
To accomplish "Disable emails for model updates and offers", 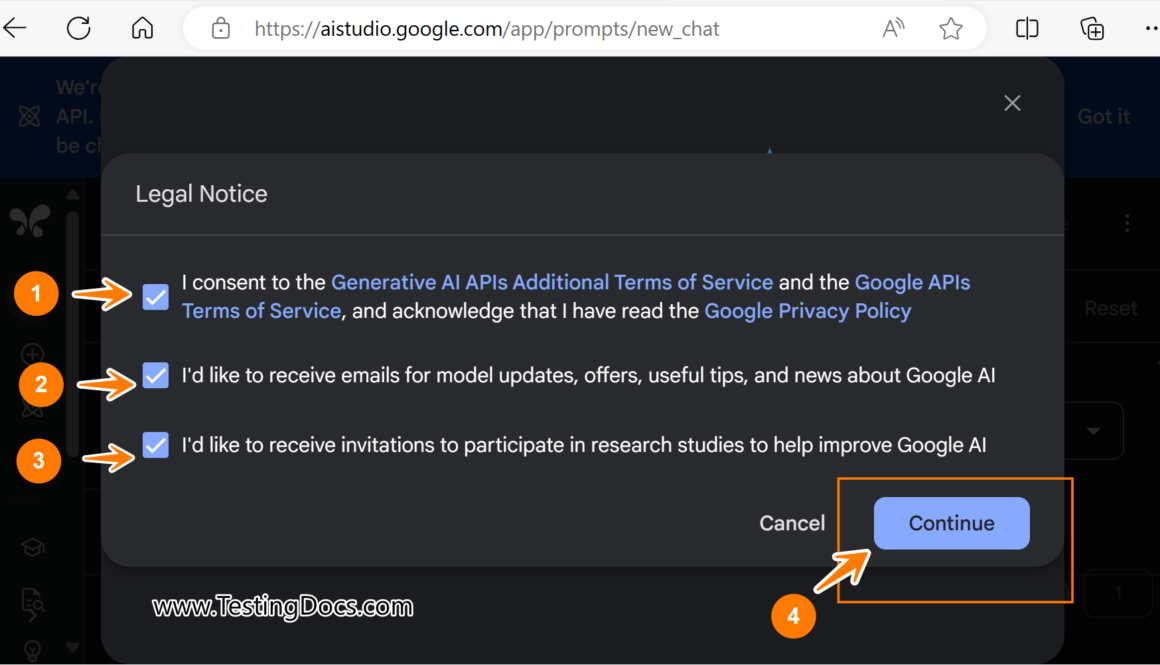I will [x=155, y=376].
